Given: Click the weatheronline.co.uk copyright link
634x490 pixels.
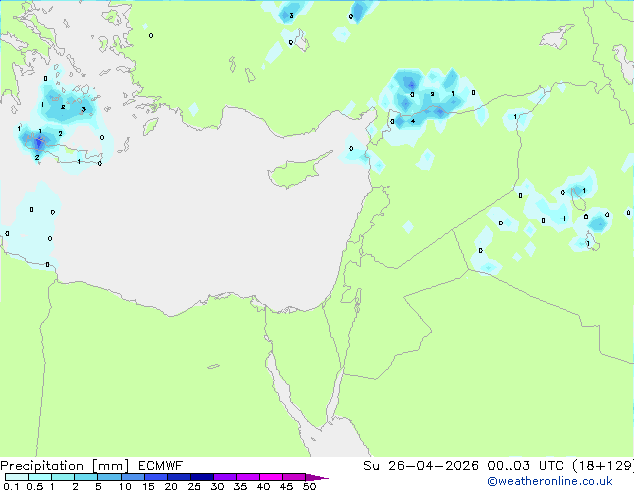Looking at the screenshot, I should tap(550, 481).
